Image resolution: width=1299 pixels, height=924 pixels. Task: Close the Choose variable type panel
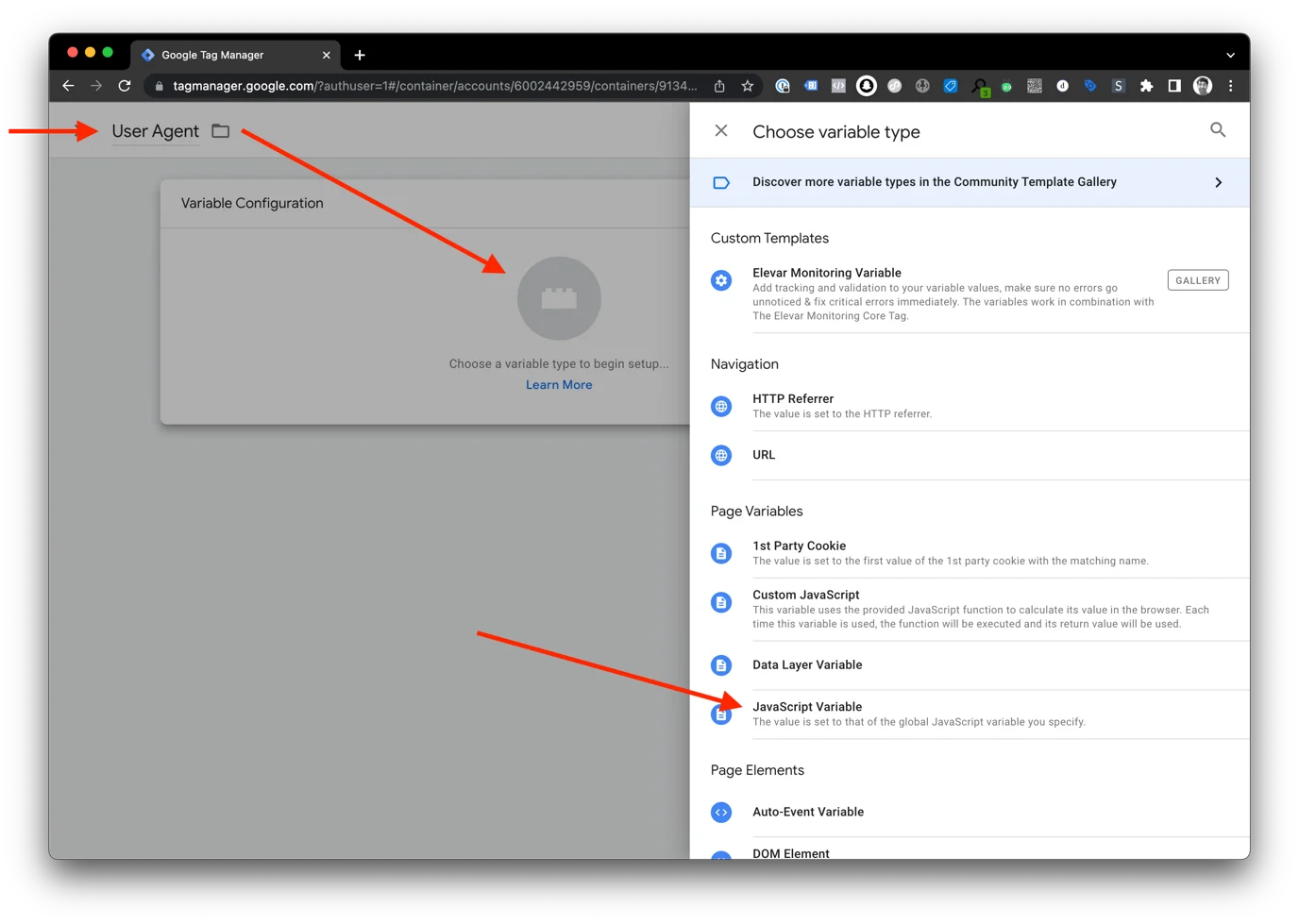[721, 131]
